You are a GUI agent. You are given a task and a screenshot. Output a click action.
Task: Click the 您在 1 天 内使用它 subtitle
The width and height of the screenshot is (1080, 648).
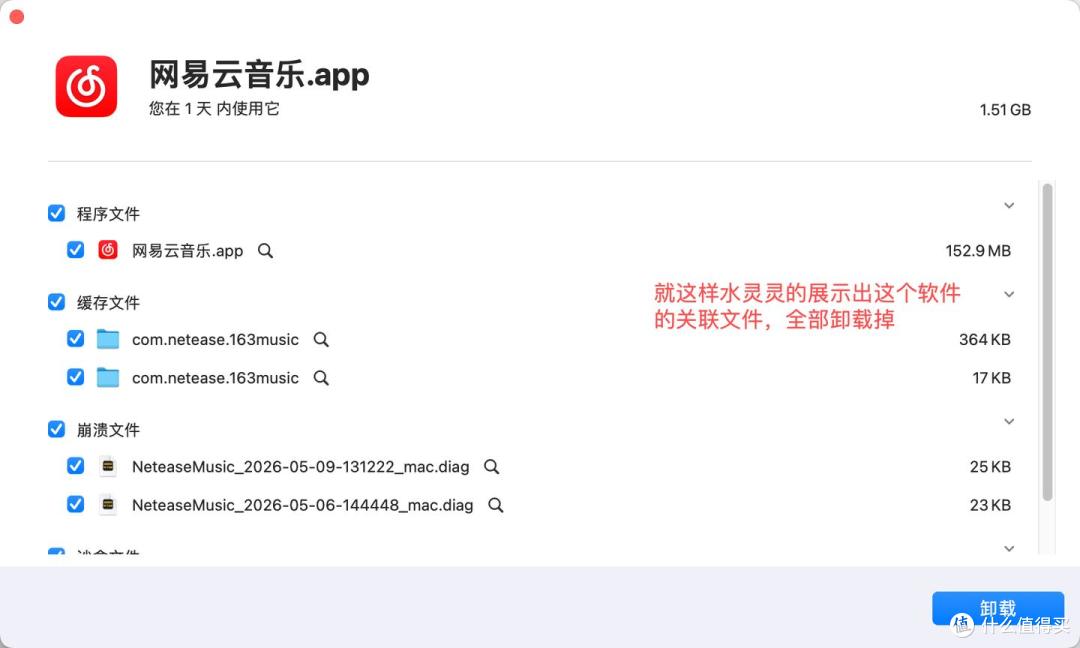pos(214,109)
